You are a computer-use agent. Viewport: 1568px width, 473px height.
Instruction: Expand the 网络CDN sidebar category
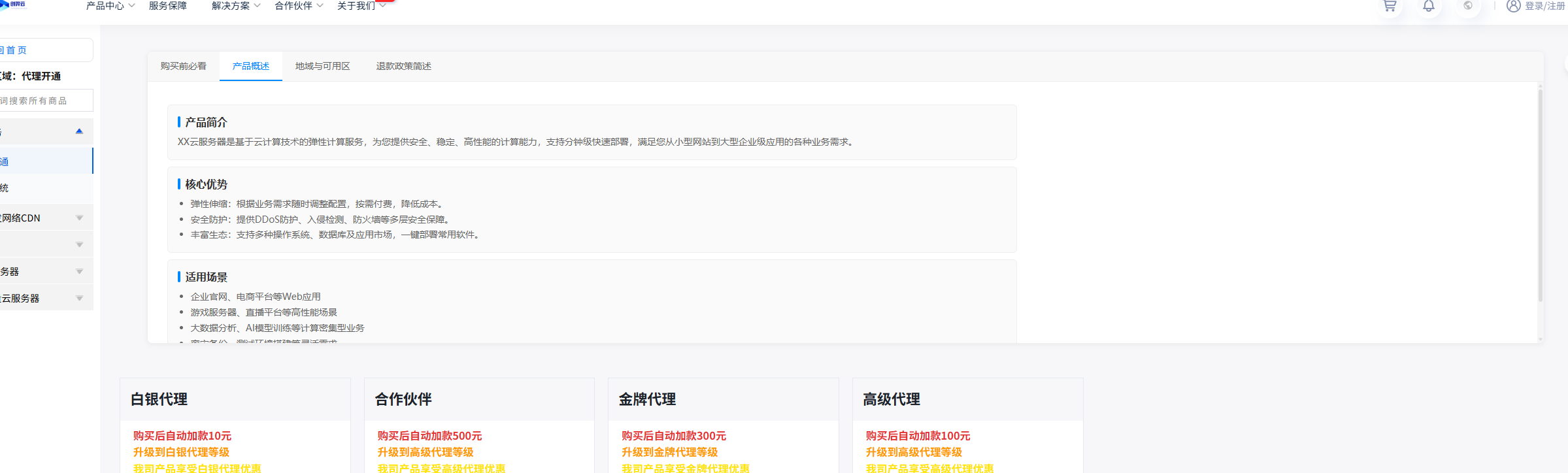point(79,218)
